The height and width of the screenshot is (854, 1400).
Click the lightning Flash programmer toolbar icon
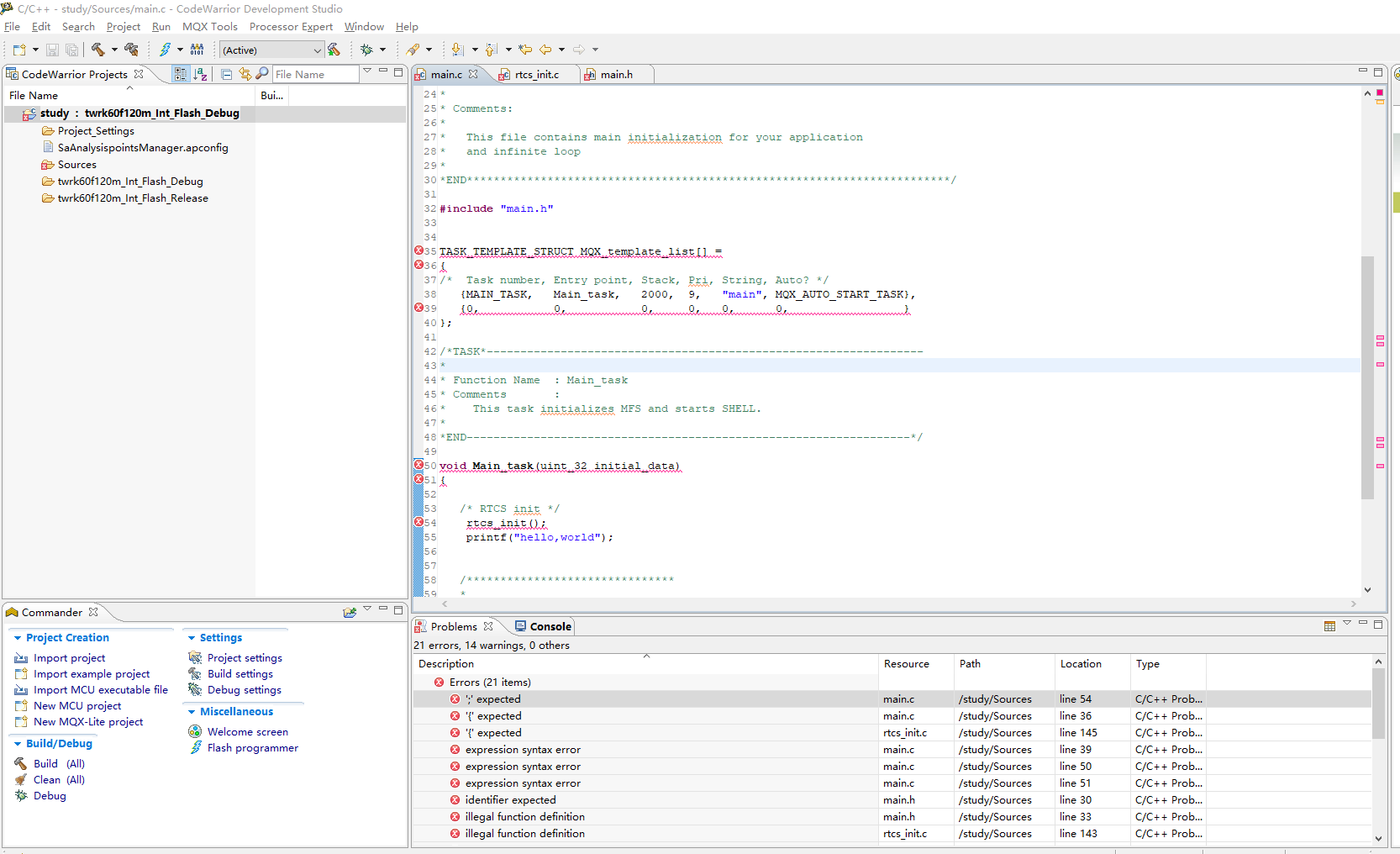coord(165,50)
